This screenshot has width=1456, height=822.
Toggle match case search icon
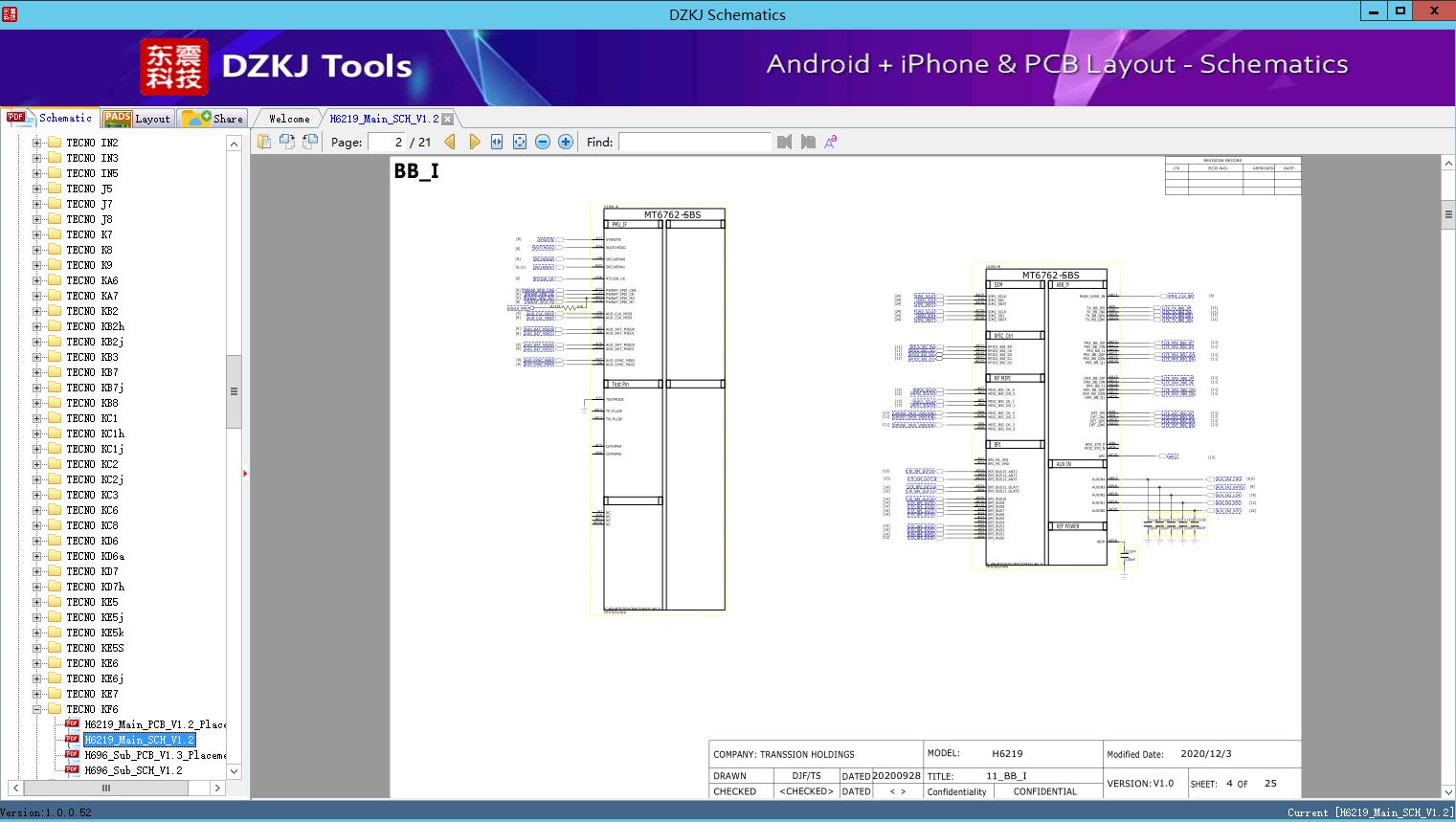tap(831, 142)
